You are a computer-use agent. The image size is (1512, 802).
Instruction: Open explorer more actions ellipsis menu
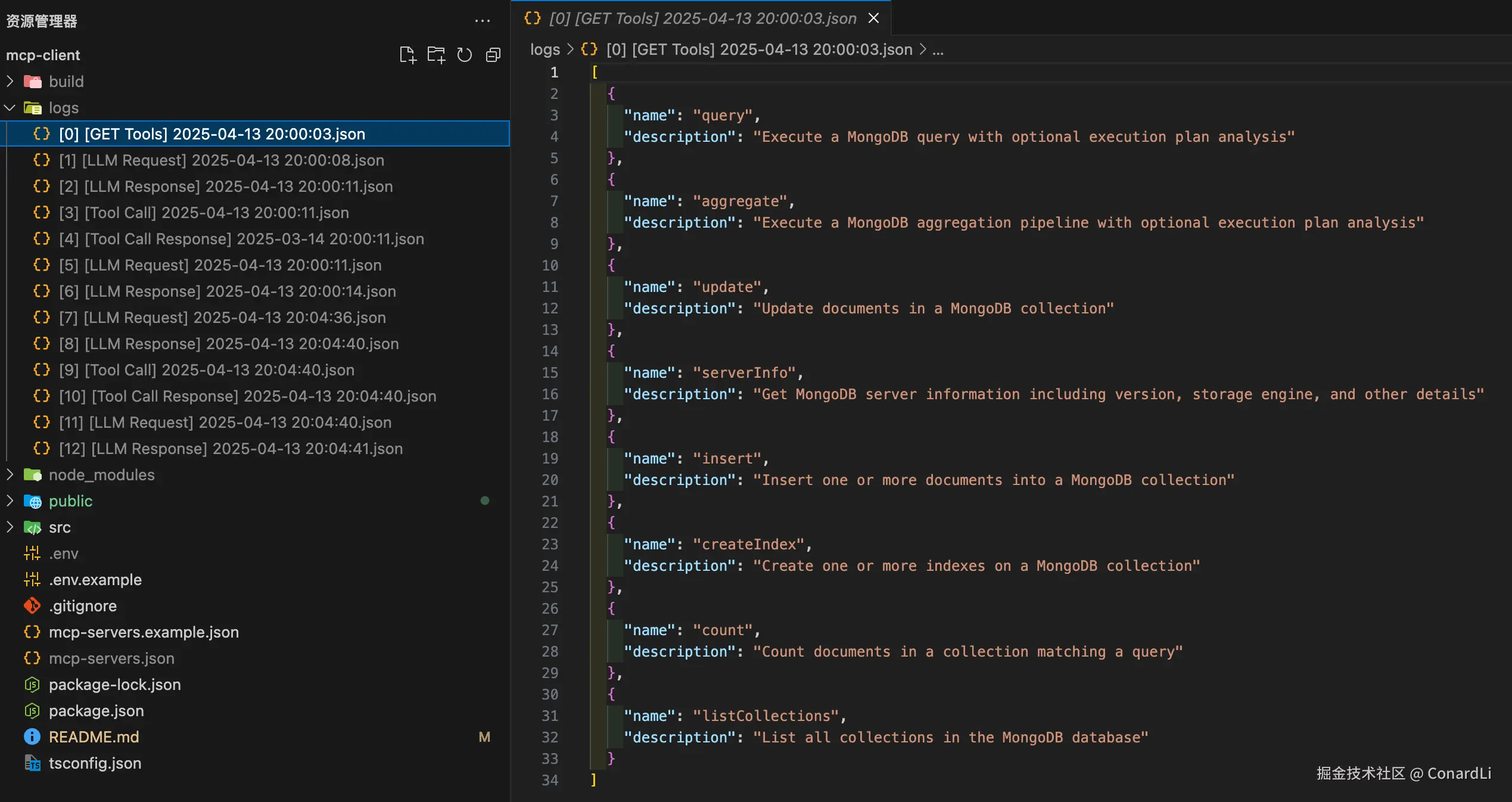click(x=482, y=21)
